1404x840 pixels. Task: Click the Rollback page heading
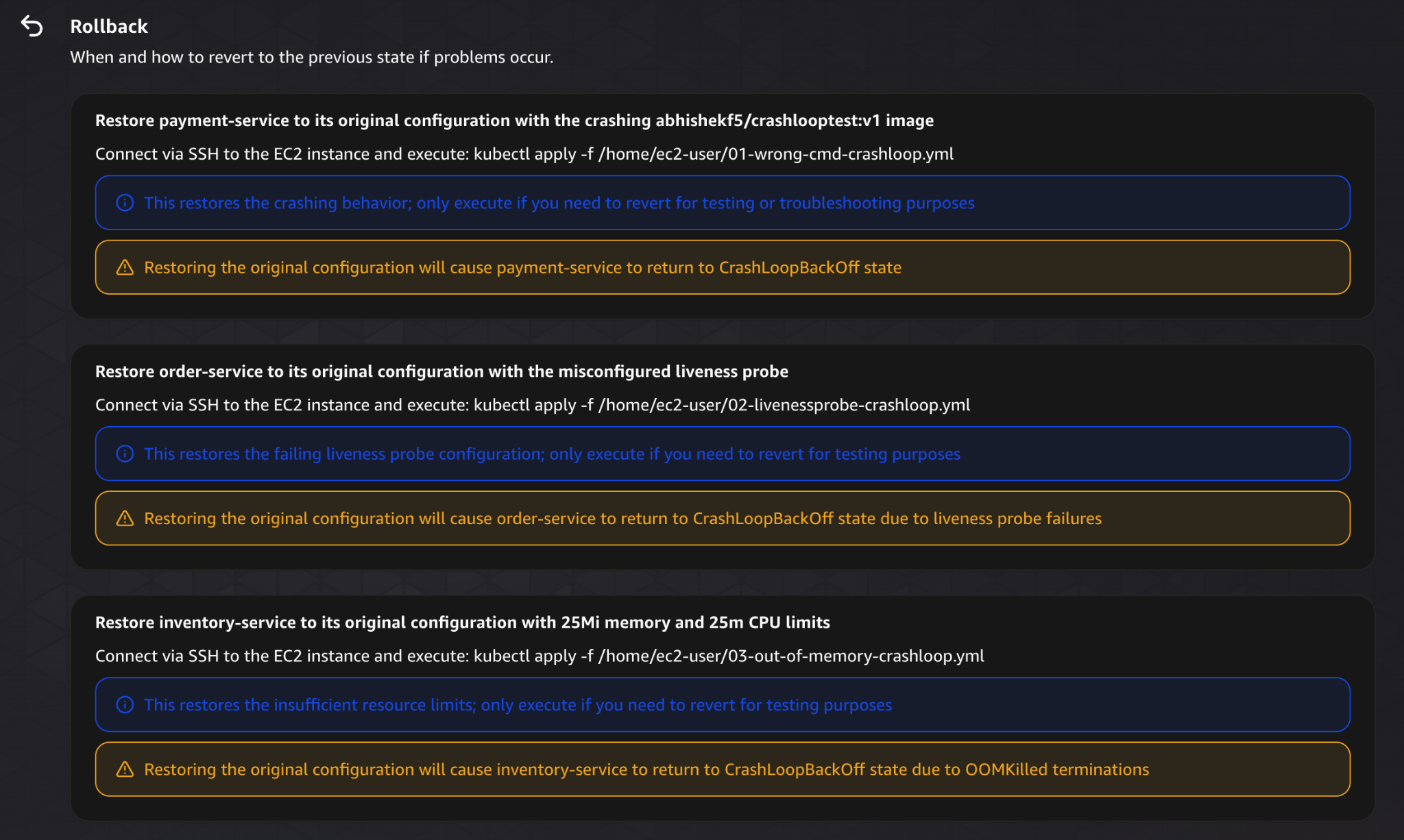pos(108,26)
